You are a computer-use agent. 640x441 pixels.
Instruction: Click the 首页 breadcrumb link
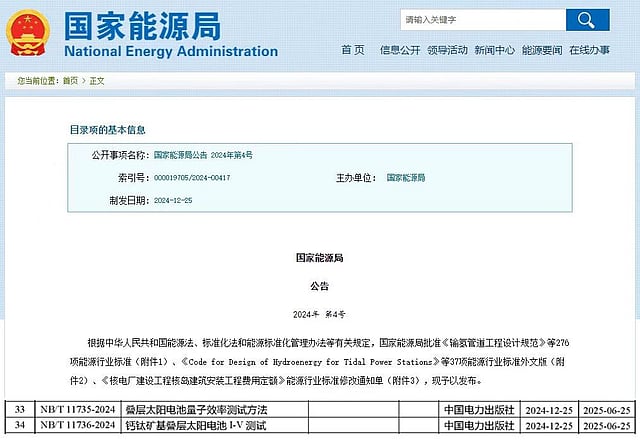[x=70, y=80]
